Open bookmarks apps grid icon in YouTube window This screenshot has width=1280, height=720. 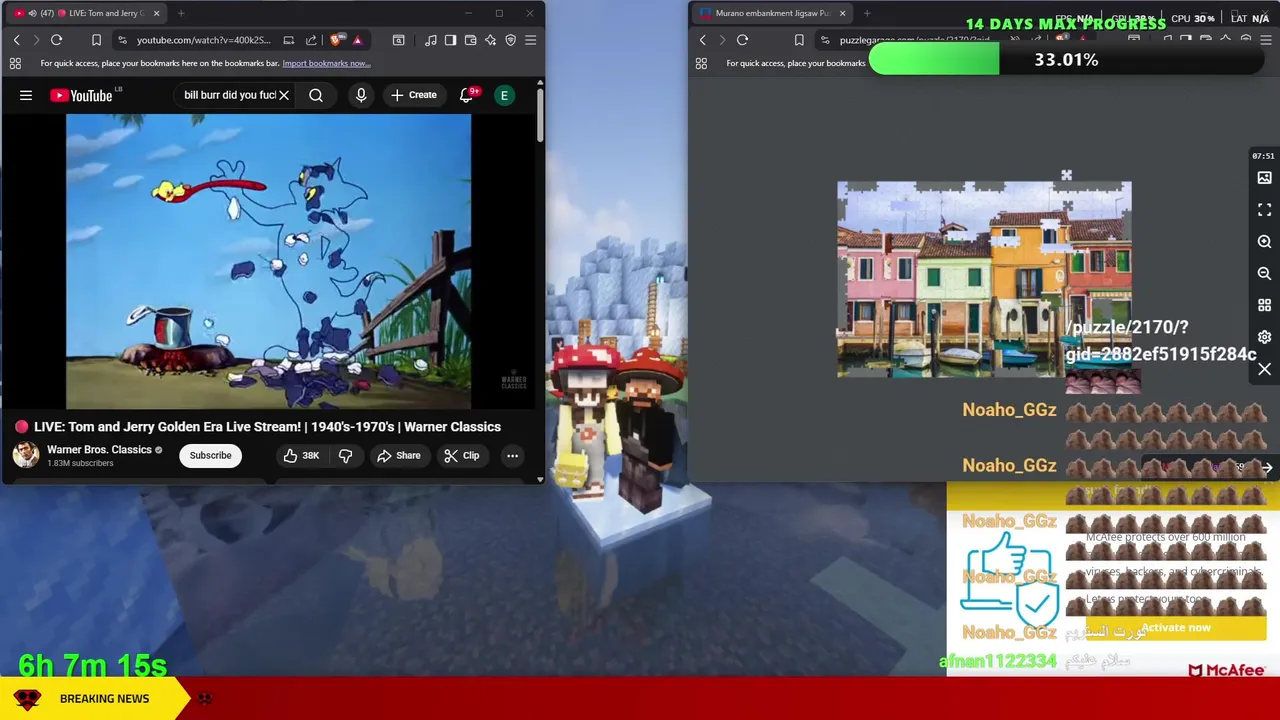click(15, 63)
